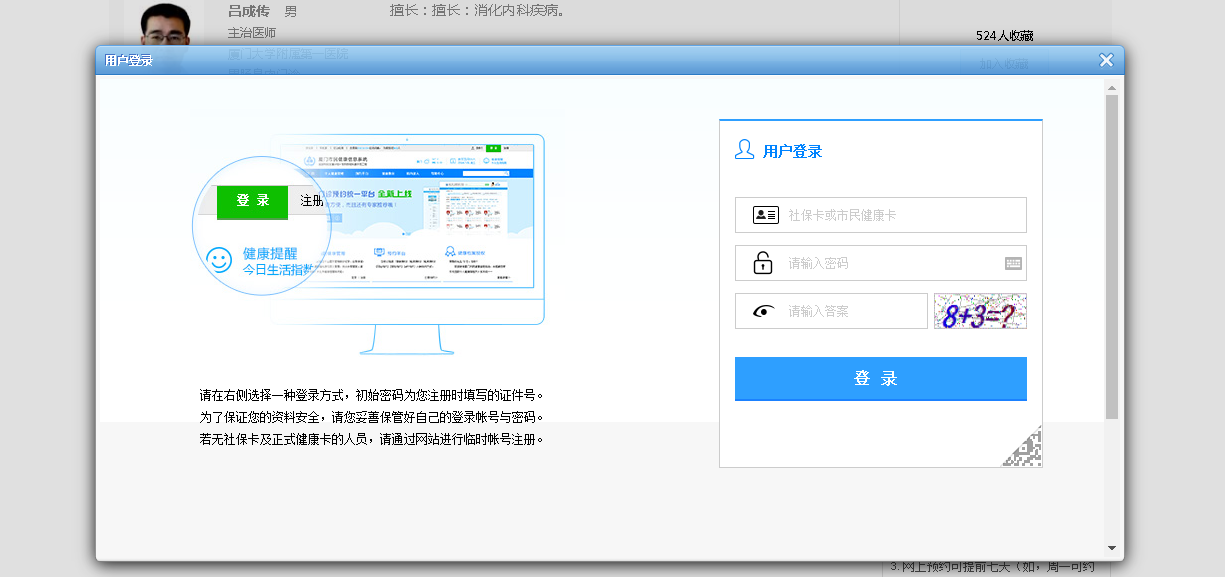Click the 健康提醒 text in the illustration
The height and width of the screenshot is (577, 1225).
click(270, 254)
